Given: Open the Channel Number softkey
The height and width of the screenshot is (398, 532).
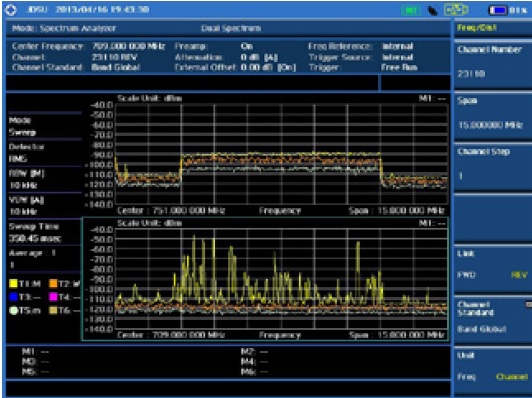Looking at the screenshot, I should [493, 65].
